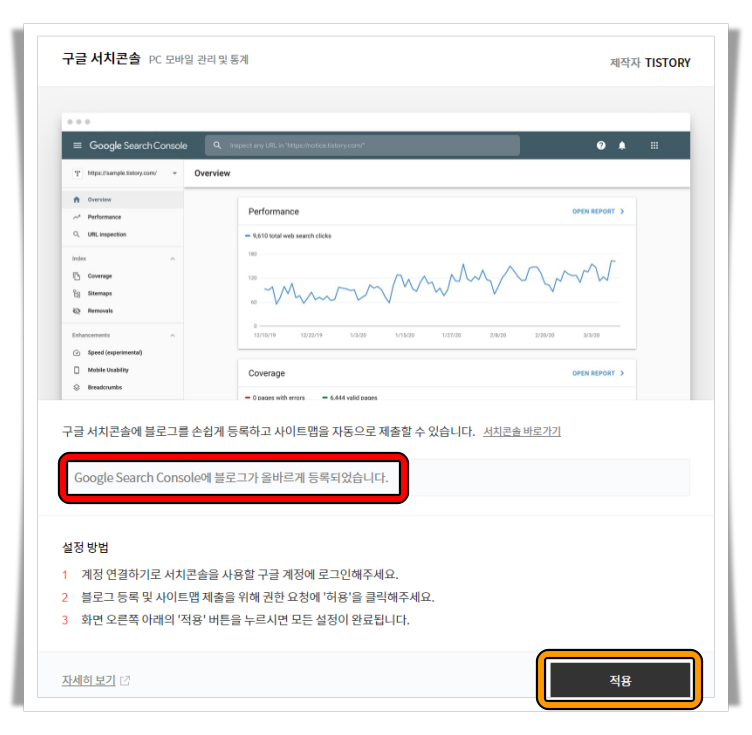The width and height of the screenshot is (752, 735).
Task: Click the Overview page heading
Action: pyautogui.click(x=212, y=173)
